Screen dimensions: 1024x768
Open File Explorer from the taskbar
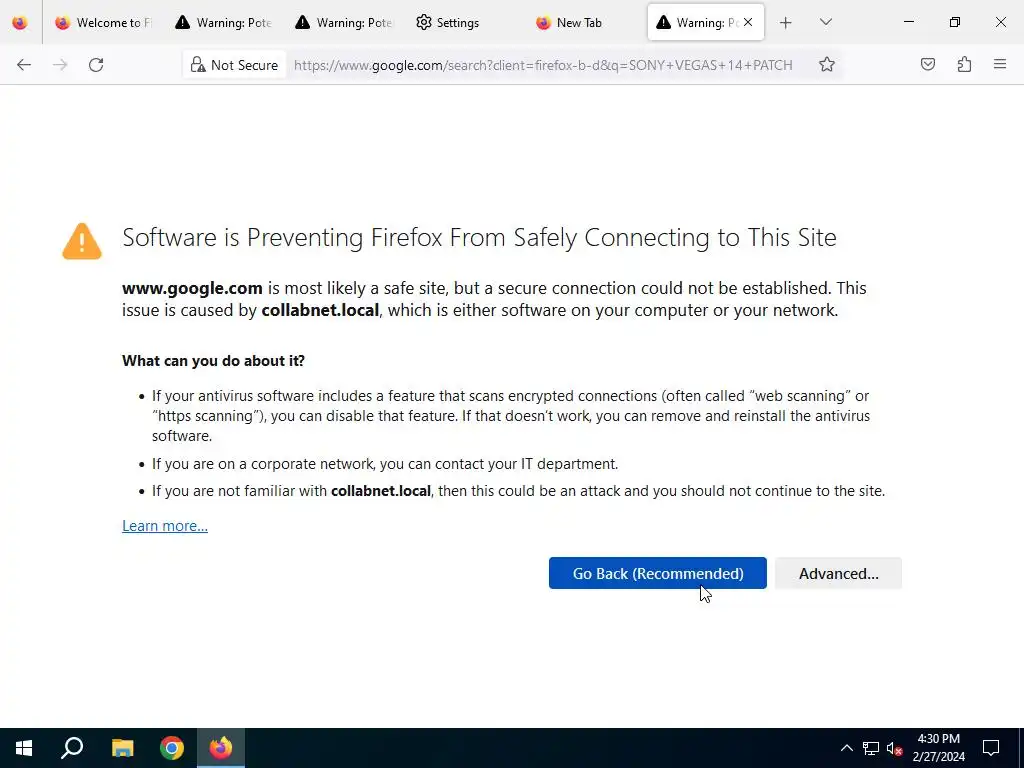[122, 748]
